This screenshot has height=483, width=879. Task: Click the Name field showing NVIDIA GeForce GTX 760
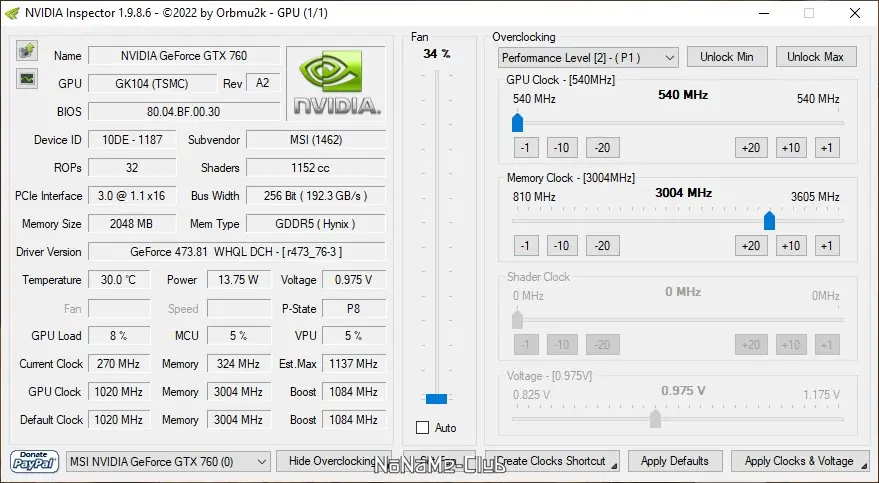(x=184, y=55)
